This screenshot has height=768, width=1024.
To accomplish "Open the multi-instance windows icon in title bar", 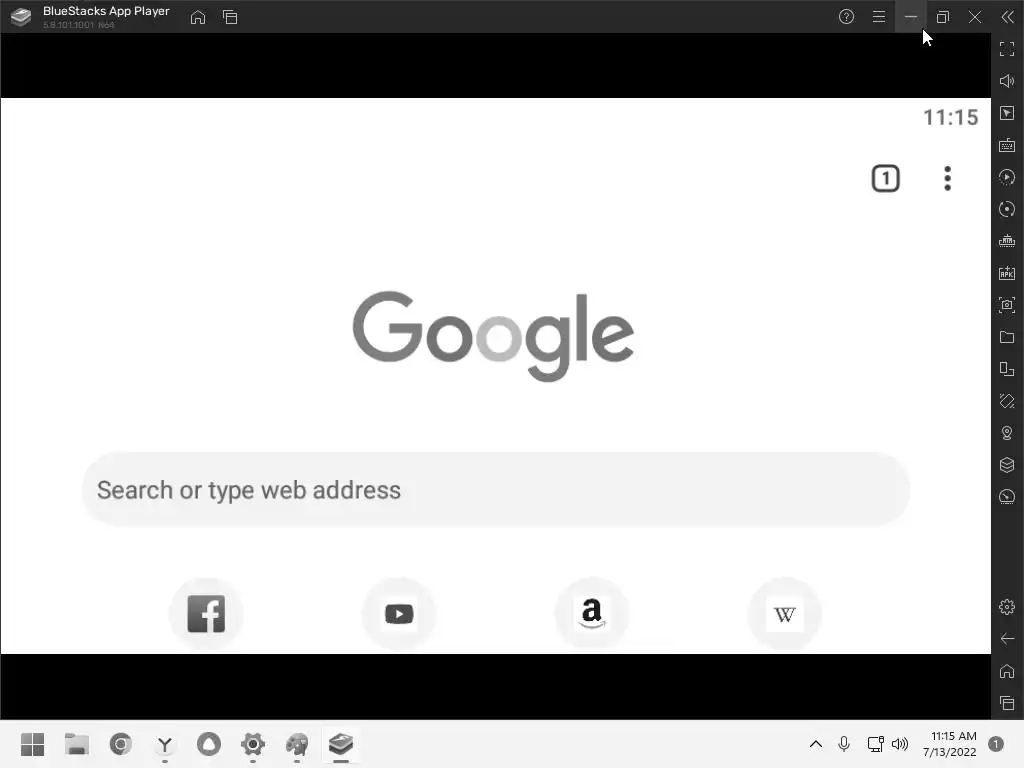I will tap(230, 18).
